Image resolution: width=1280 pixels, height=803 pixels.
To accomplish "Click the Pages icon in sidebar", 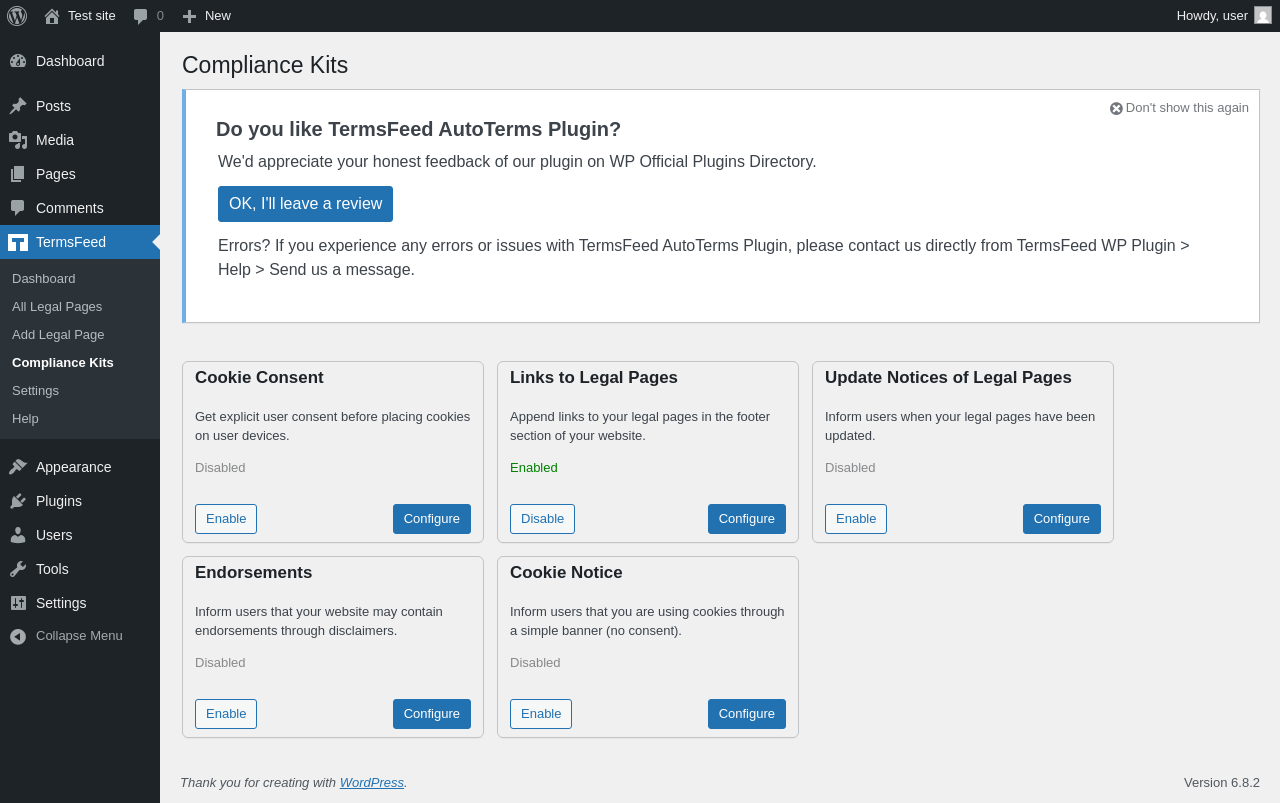I will (18, 174).
